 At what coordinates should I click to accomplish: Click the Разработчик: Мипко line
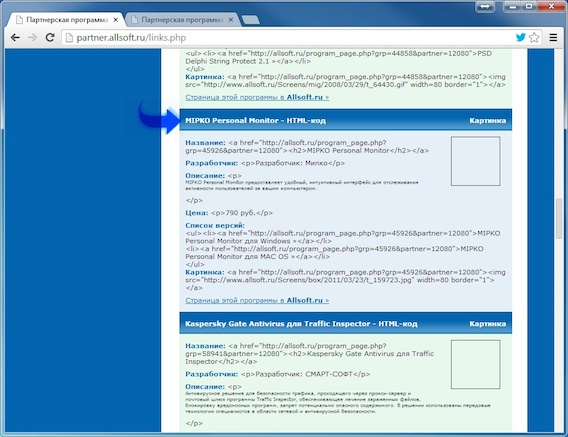point(265,163)
